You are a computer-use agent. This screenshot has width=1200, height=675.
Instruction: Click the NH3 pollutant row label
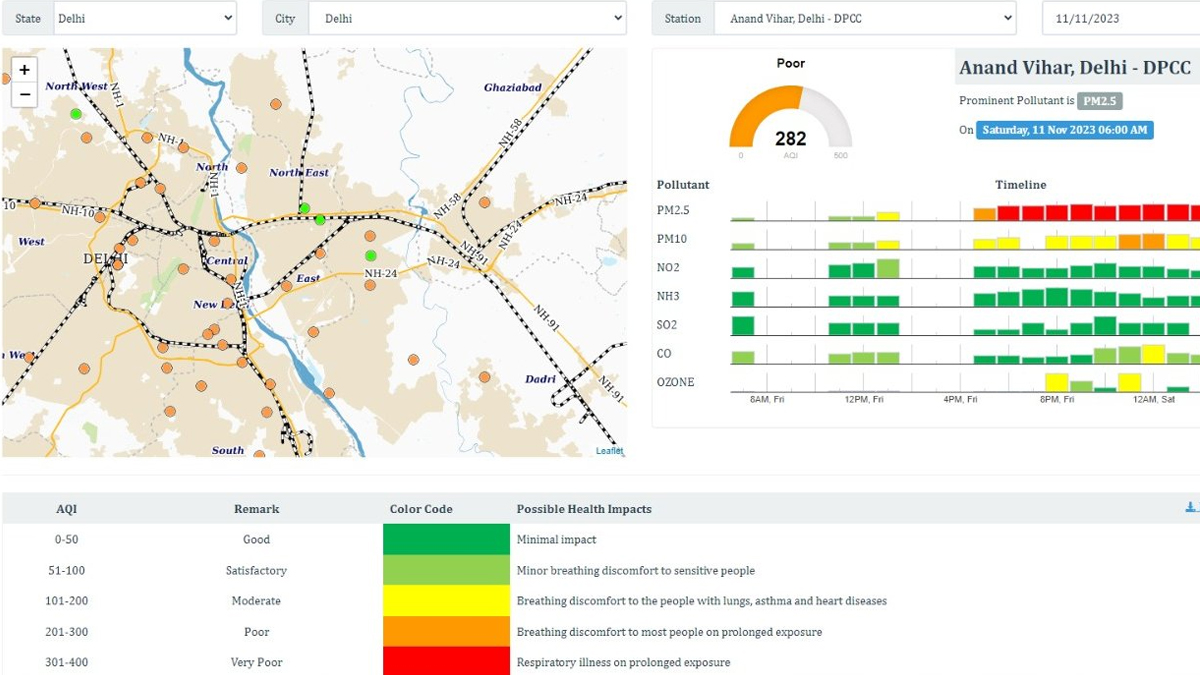click(x=668, y=296)
